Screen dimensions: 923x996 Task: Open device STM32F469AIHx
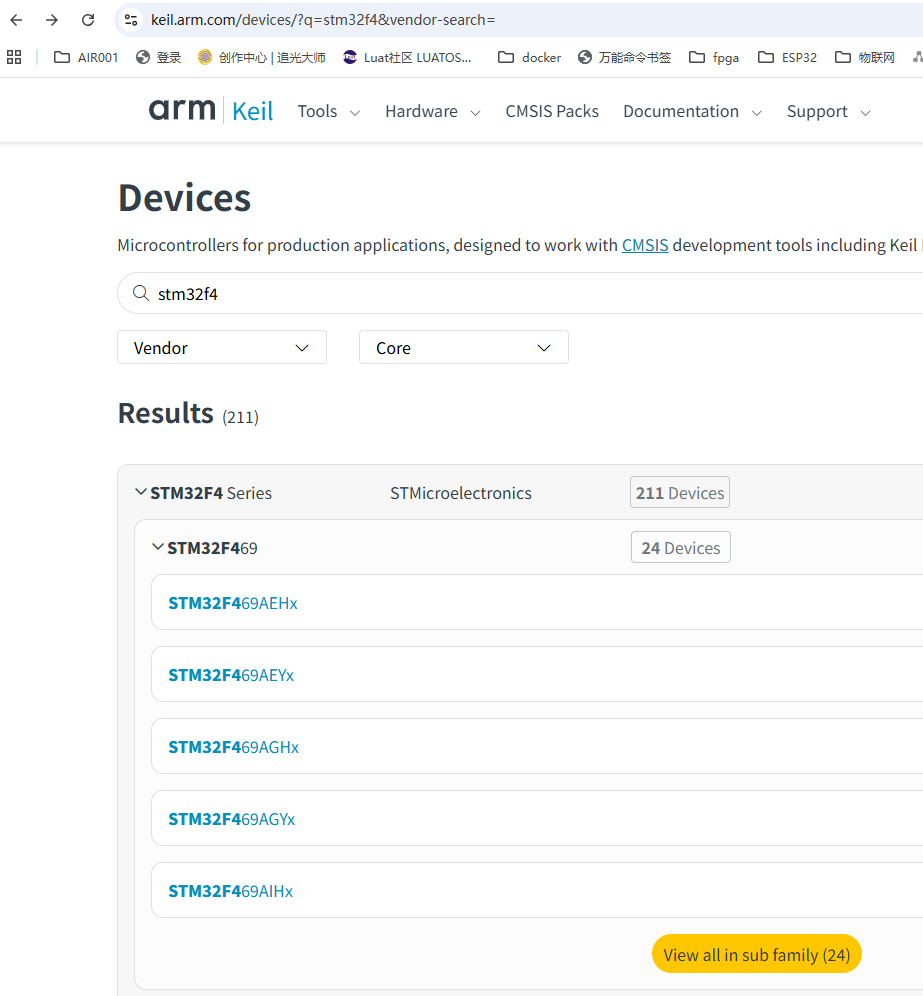click(x=230, y=891)
